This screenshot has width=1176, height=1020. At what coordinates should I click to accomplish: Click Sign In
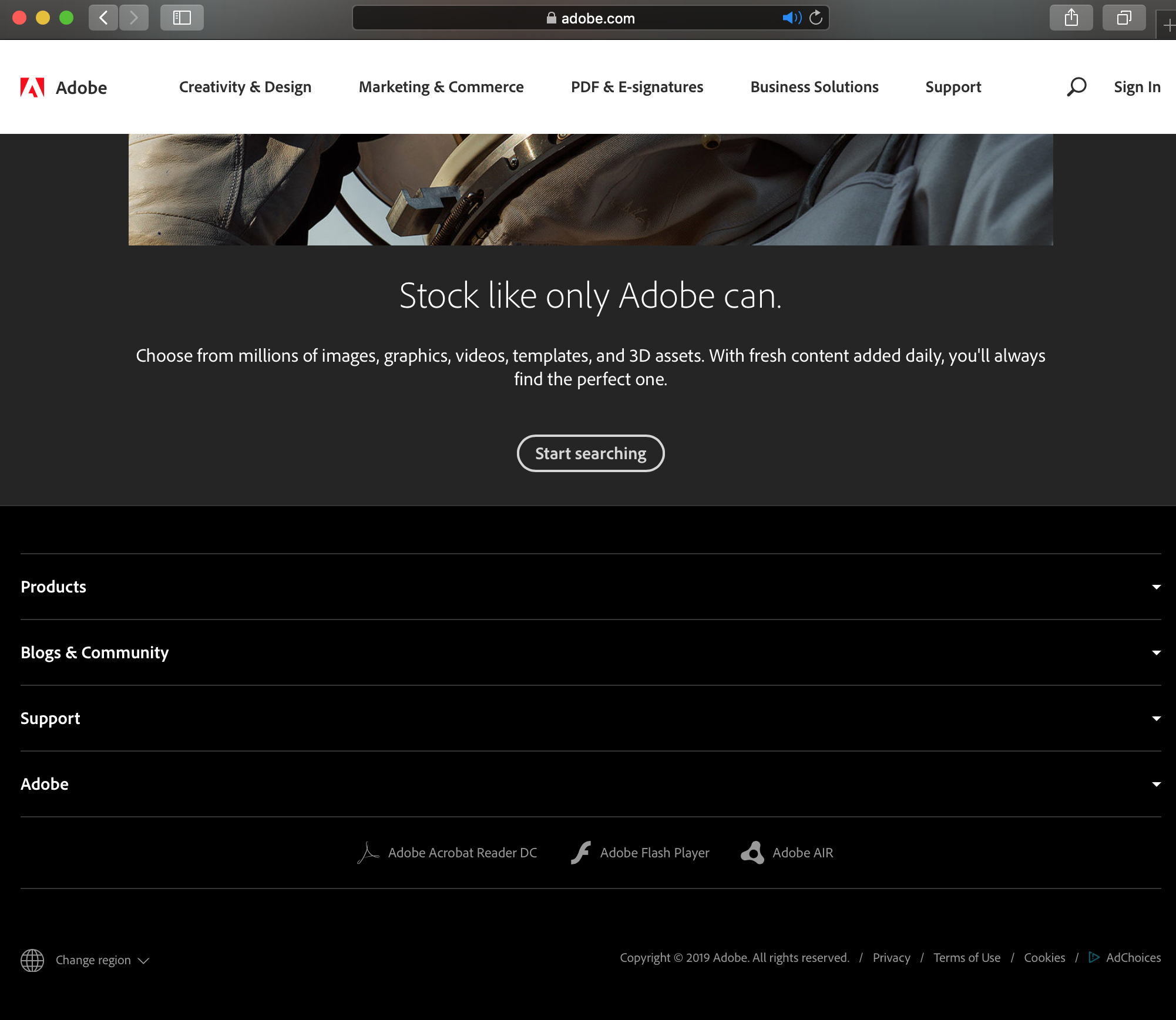point(1137,87)
